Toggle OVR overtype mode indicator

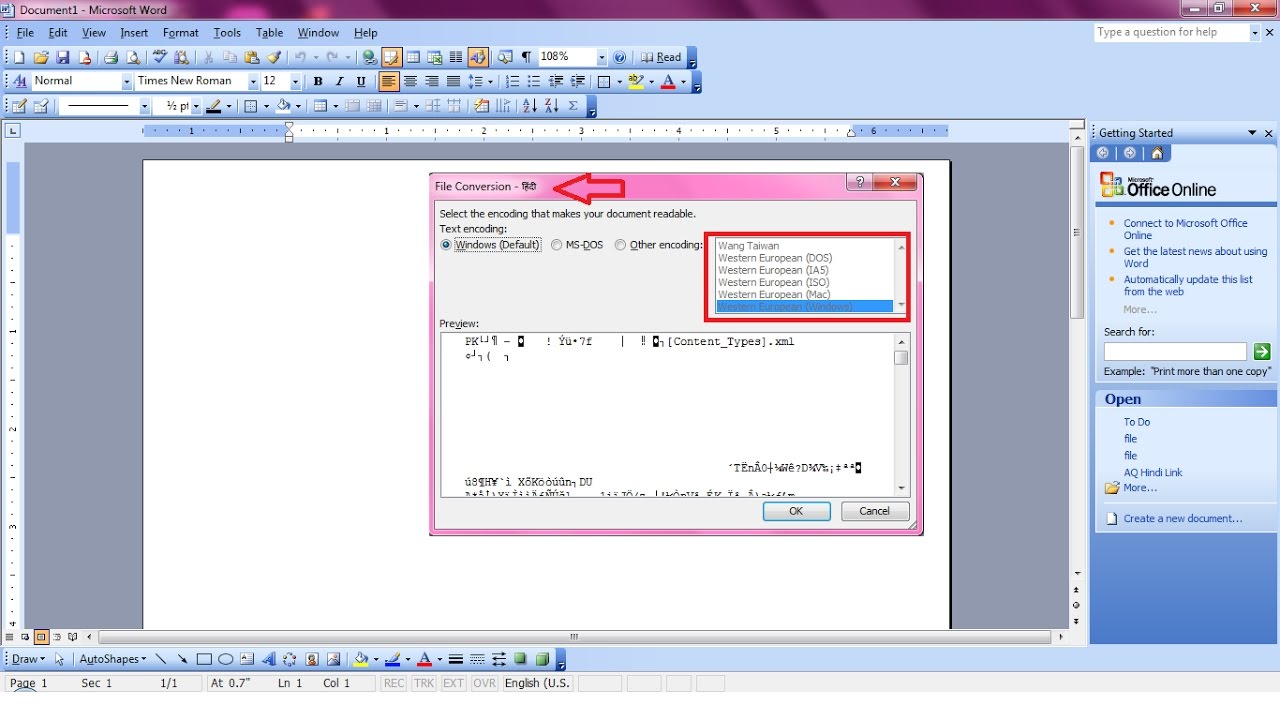pos(484,684)
